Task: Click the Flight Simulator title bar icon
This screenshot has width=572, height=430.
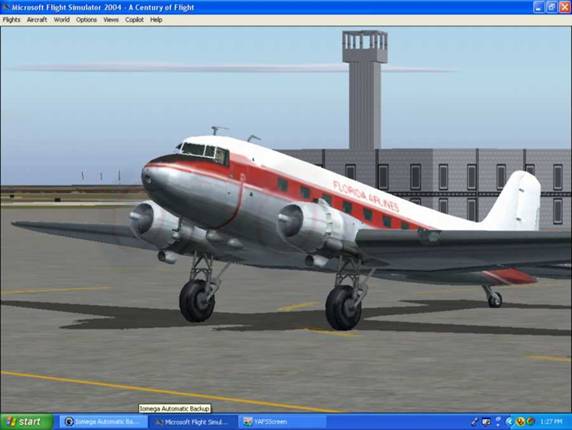Action: [x=5, y=7]
